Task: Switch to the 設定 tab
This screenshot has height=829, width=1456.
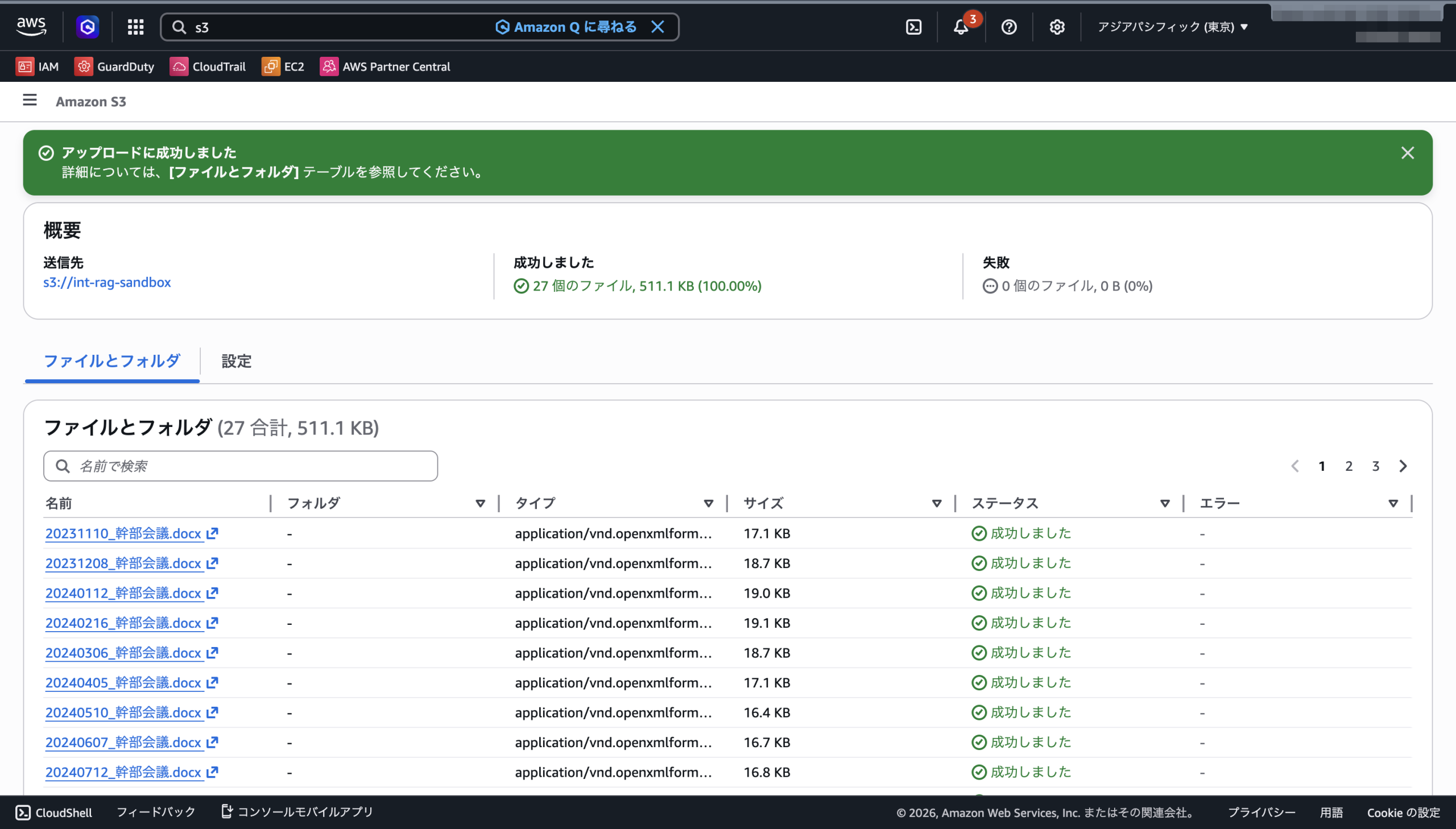Action: coord(236,361)
